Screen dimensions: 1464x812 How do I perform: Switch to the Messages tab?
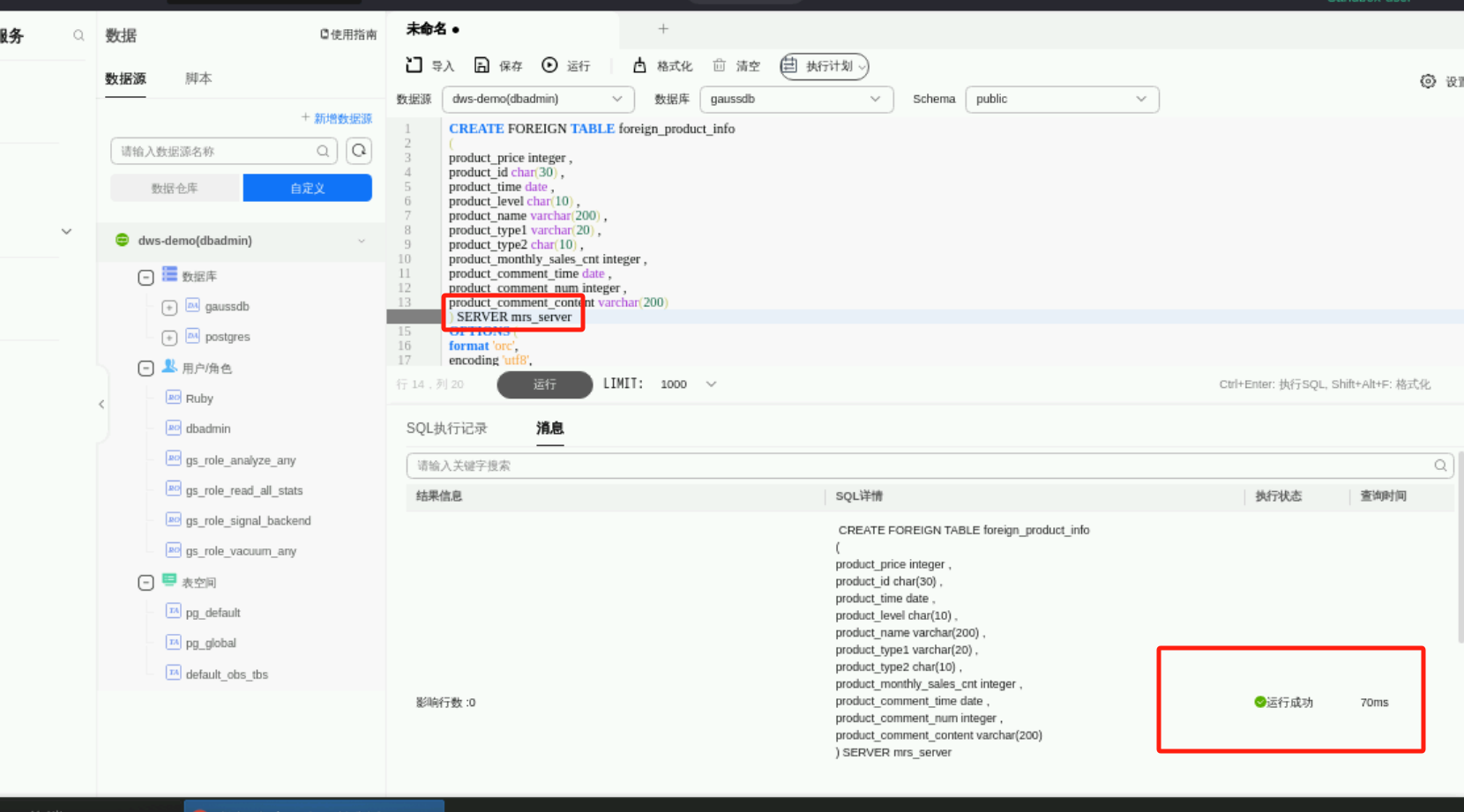point(549,428)
